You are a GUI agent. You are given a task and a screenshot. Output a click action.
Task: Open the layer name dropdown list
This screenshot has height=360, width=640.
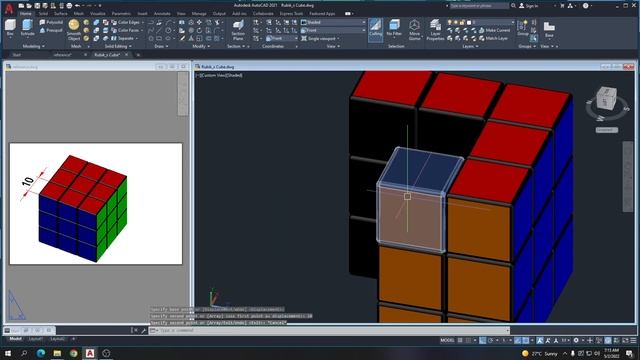click(x=493, y=22)
